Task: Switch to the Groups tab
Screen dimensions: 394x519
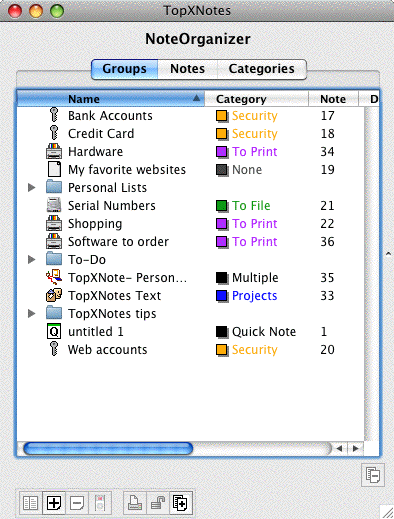Action: tap(124, 69)
